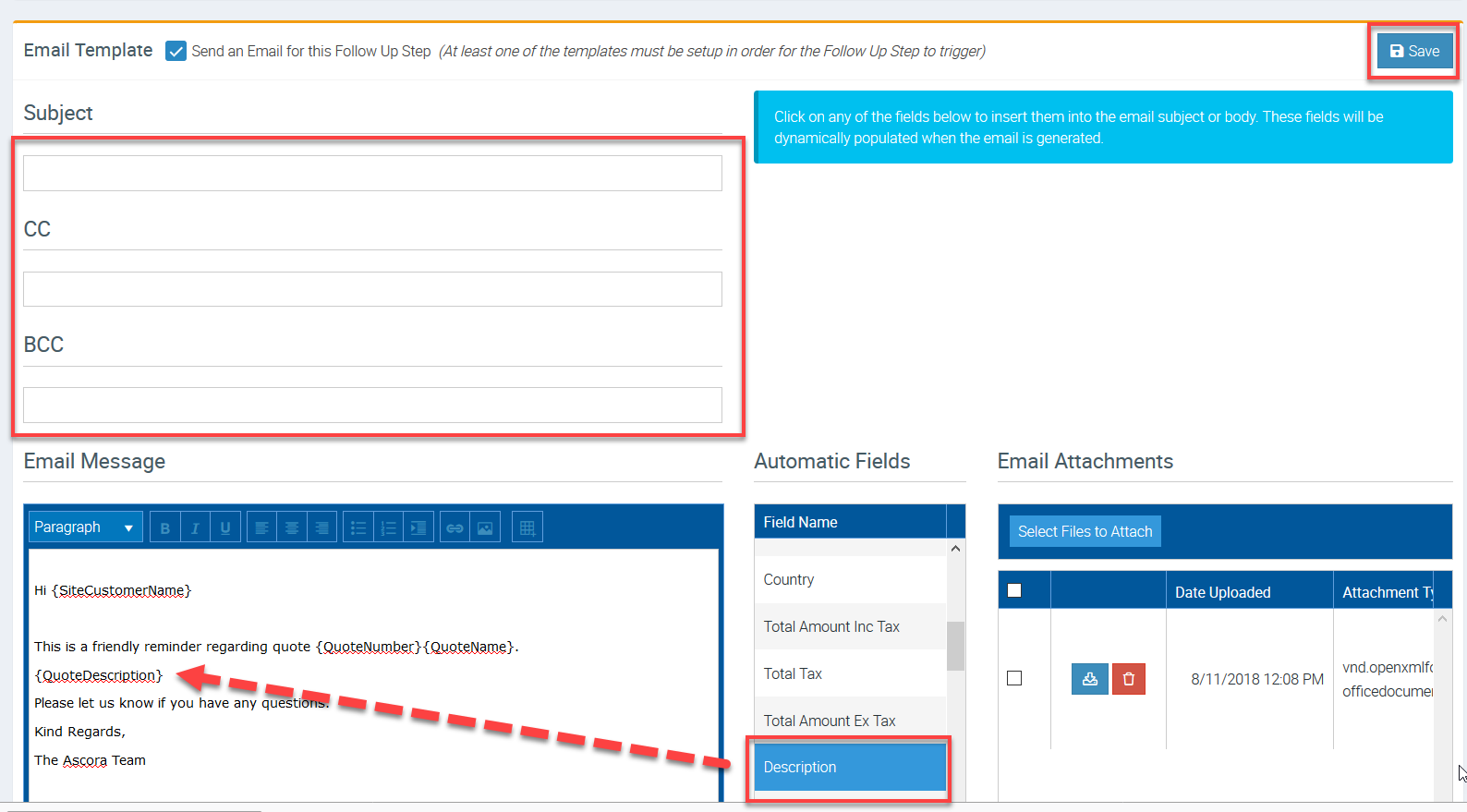This screenshot has width=1467, height=812.
Task: Center align the email message text
Action: [x=292, y=527]
